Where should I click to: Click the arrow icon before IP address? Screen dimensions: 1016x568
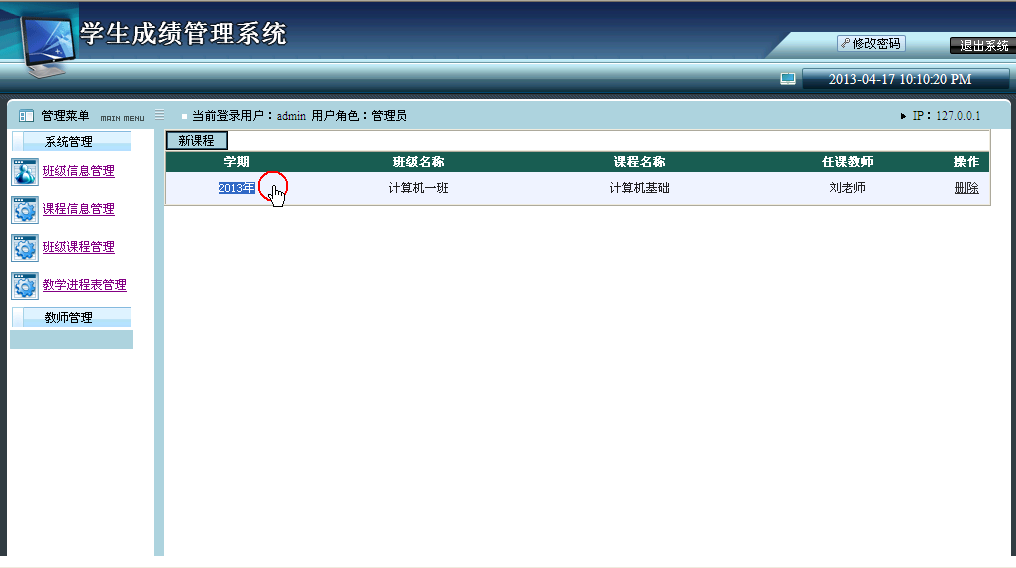(903, 116)
